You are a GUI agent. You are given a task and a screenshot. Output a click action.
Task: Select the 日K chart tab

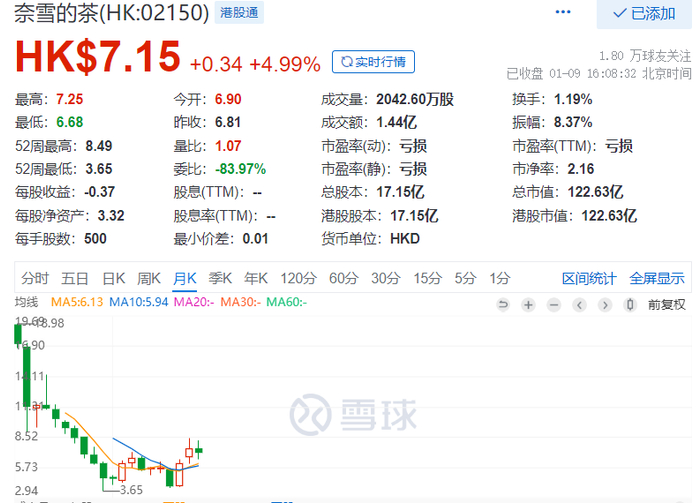pyautogui.click(x=113, y=279)
